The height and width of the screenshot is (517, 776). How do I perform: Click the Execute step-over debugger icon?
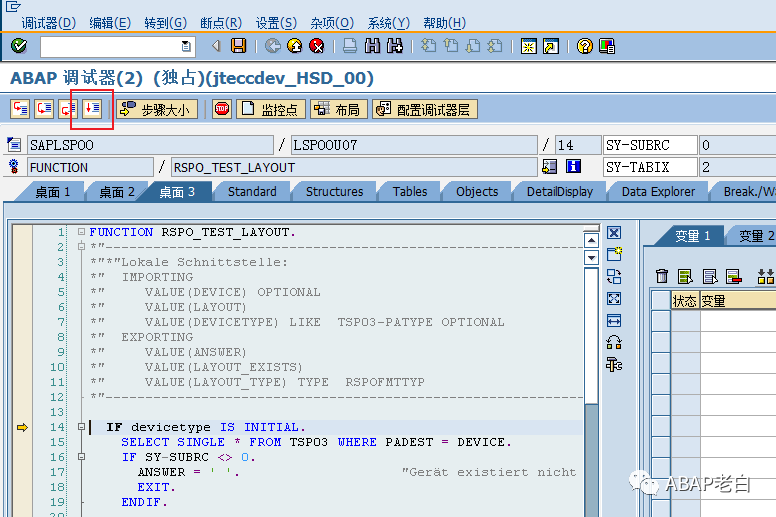click(x=44, y=109)
